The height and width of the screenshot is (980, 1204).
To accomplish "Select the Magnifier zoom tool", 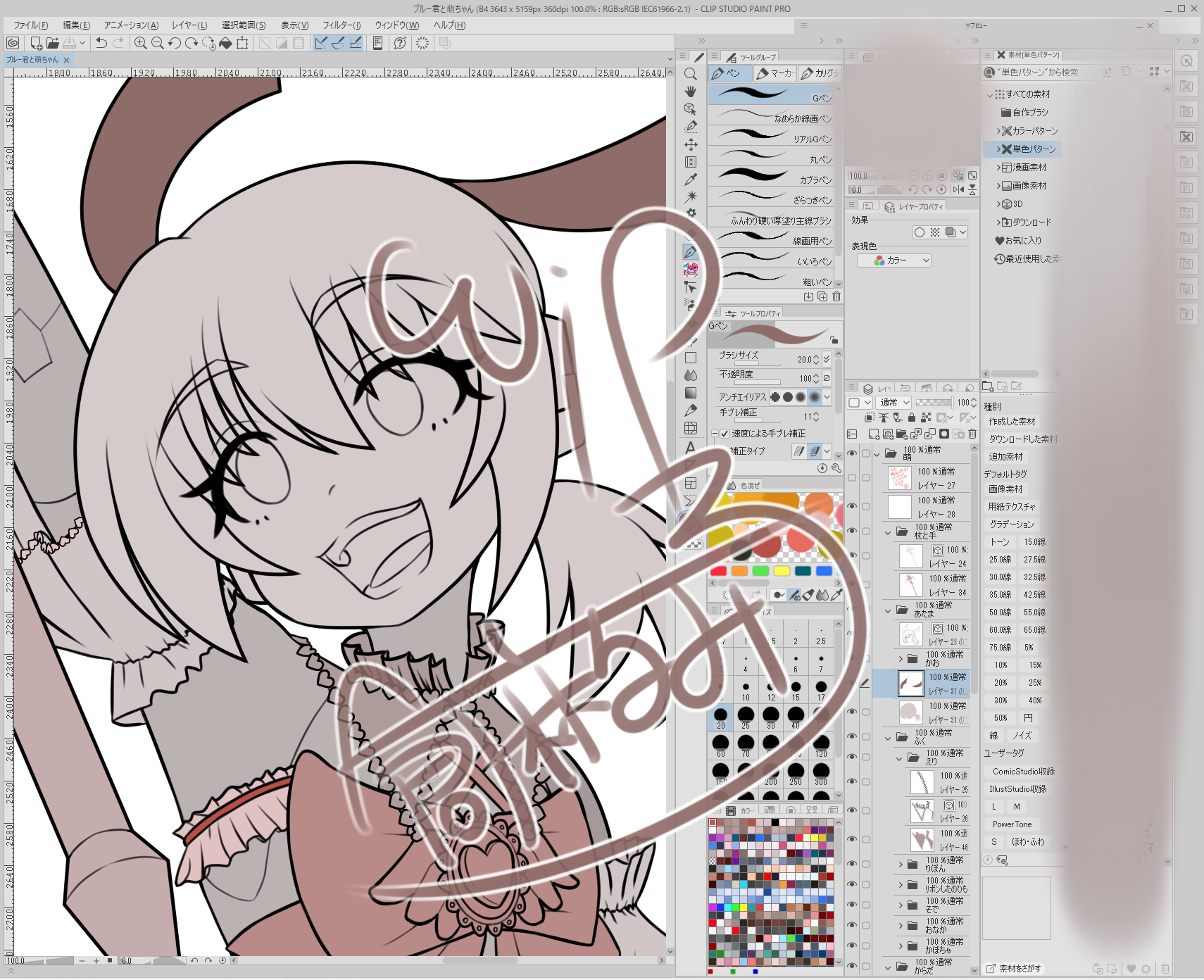I will (x=691, y=74).
